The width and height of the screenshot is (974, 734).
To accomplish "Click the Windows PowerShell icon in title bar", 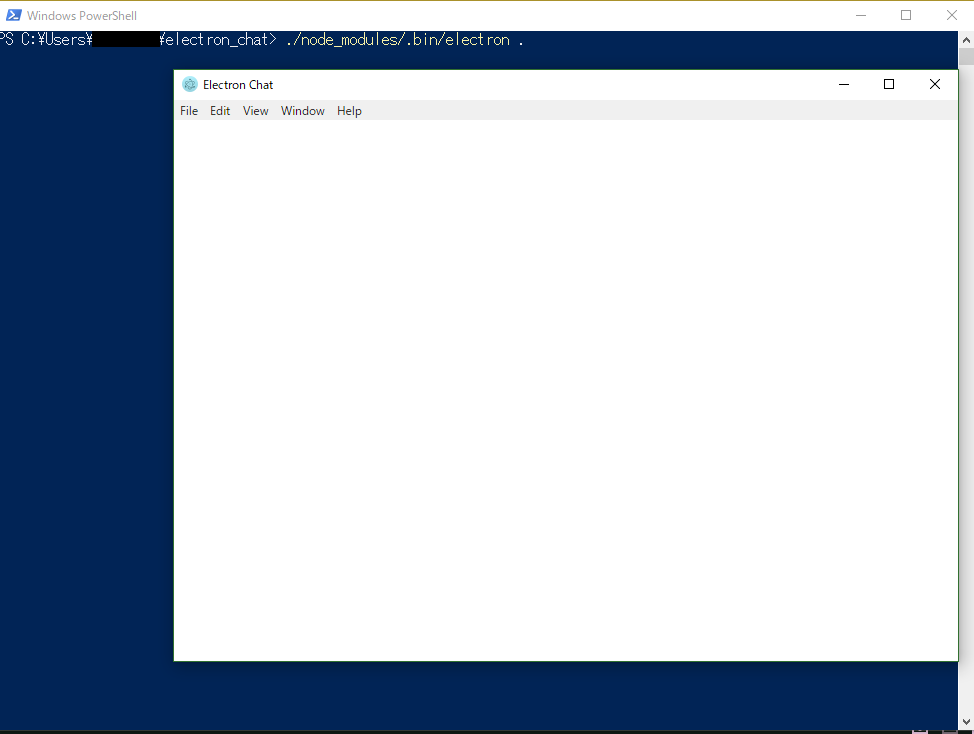I will [14, 15].
